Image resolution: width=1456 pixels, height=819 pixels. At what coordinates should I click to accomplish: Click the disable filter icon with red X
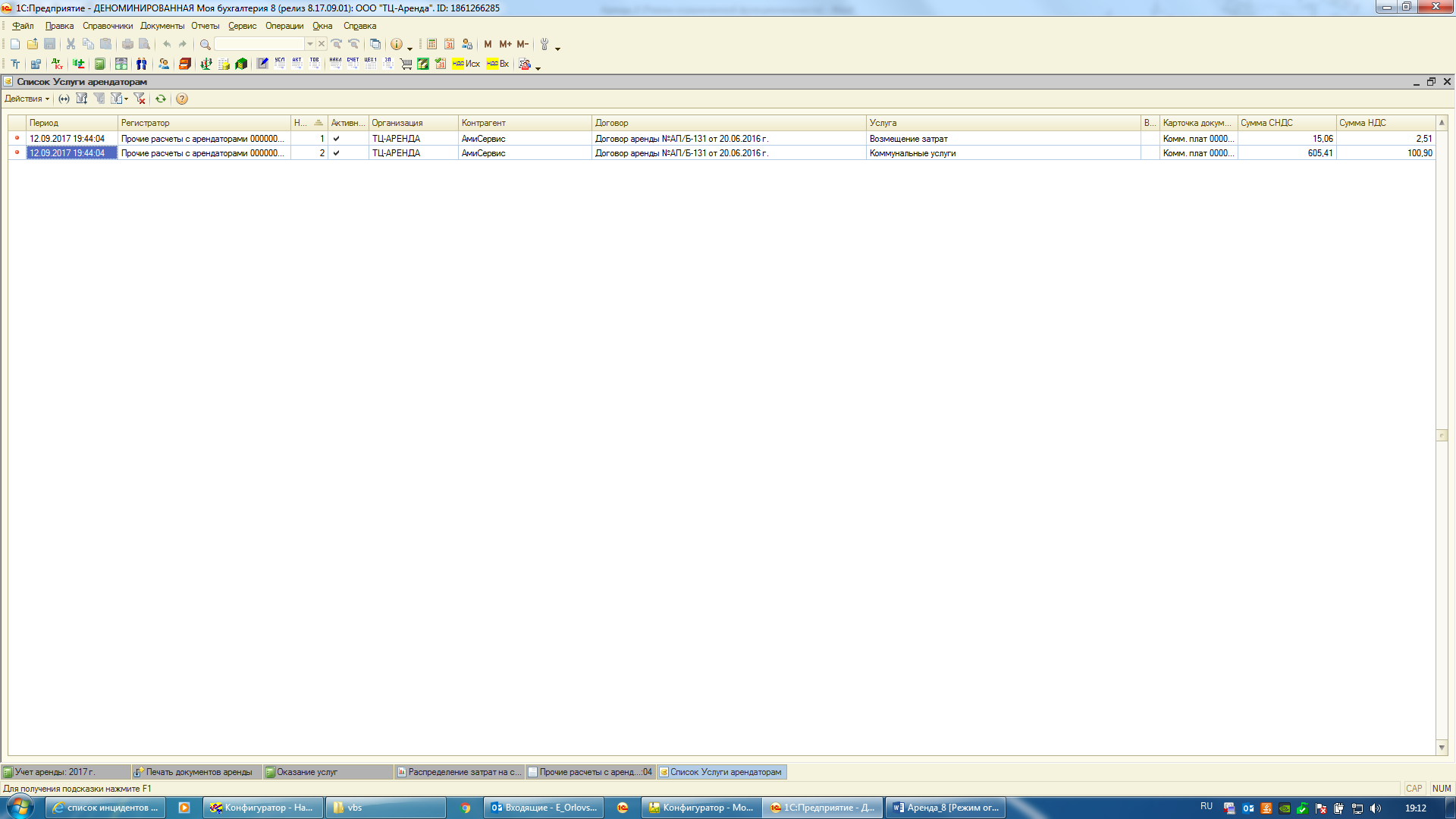140,99
